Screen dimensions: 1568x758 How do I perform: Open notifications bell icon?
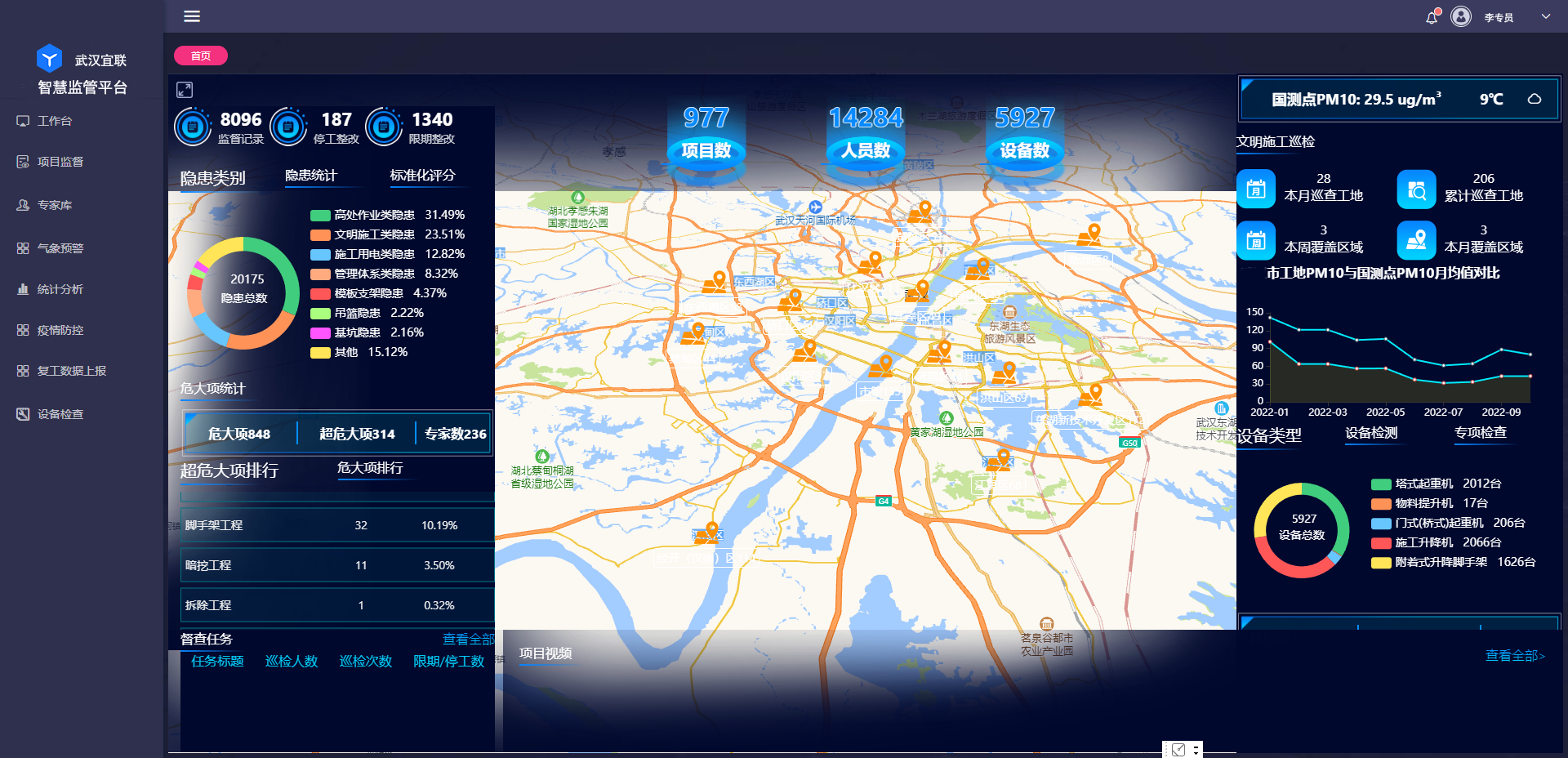click(1432, 17)
